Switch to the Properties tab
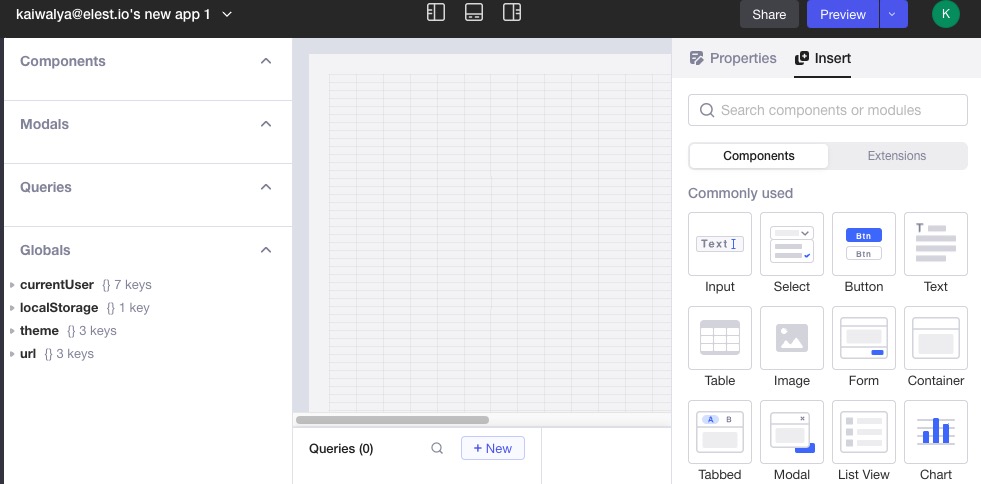The image size is (981, 484). (733, 58)
